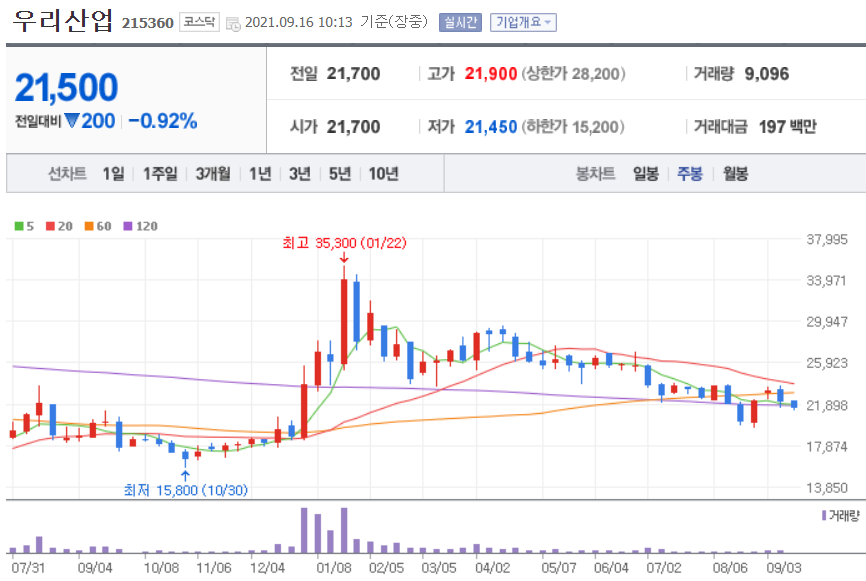The image size is (866, 581).
Task: Click the 상한가 28,200 upper limit text
Action: [573, 73]
